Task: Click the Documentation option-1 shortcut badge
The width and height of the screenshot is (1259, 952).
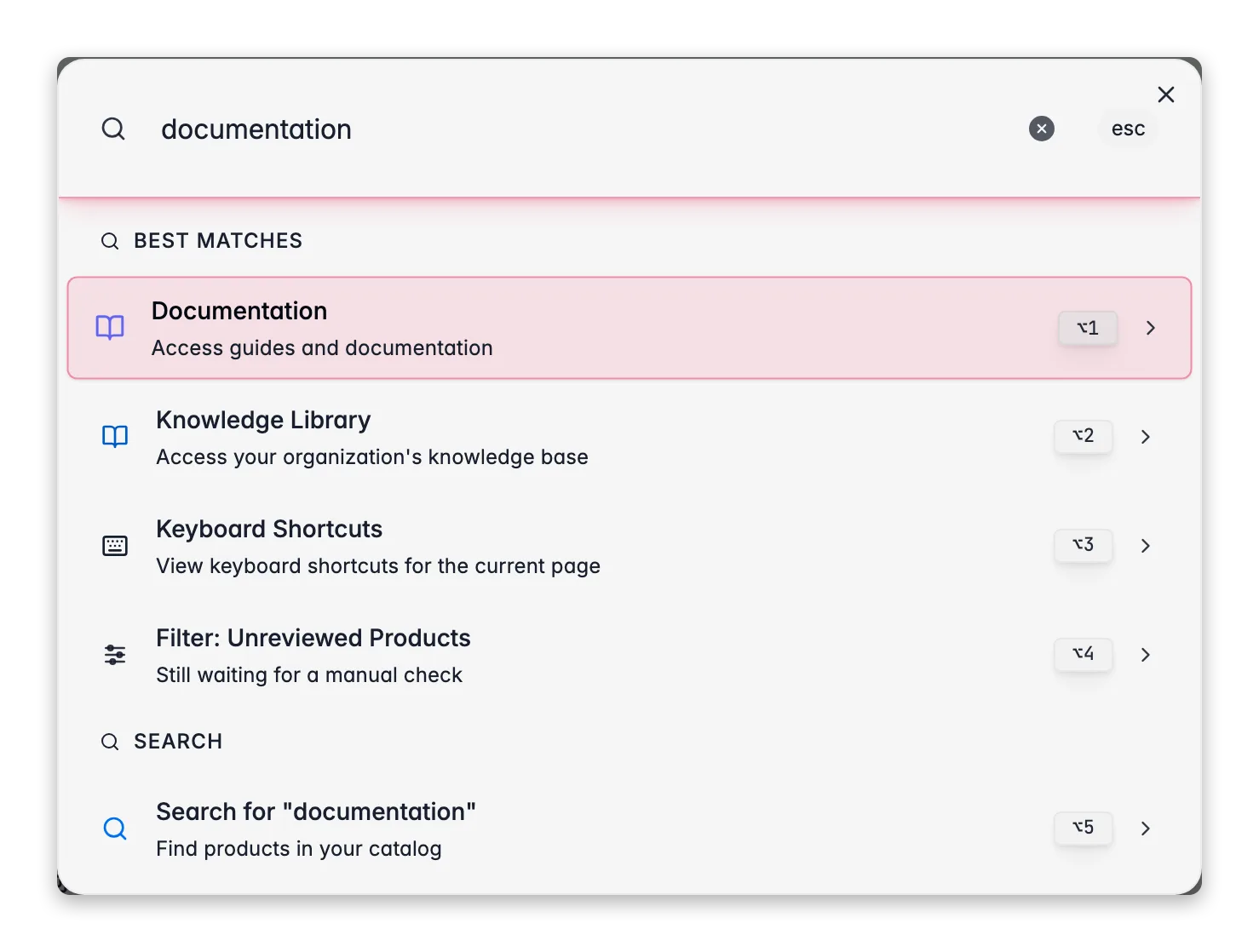Action: 1088,328
